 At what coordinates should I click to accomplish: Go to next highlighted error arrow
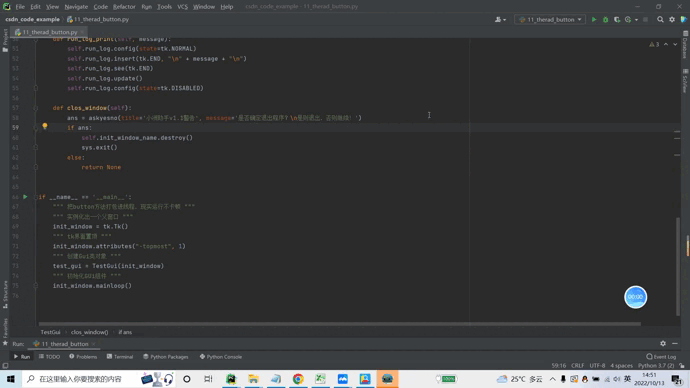tap(675, 44)
